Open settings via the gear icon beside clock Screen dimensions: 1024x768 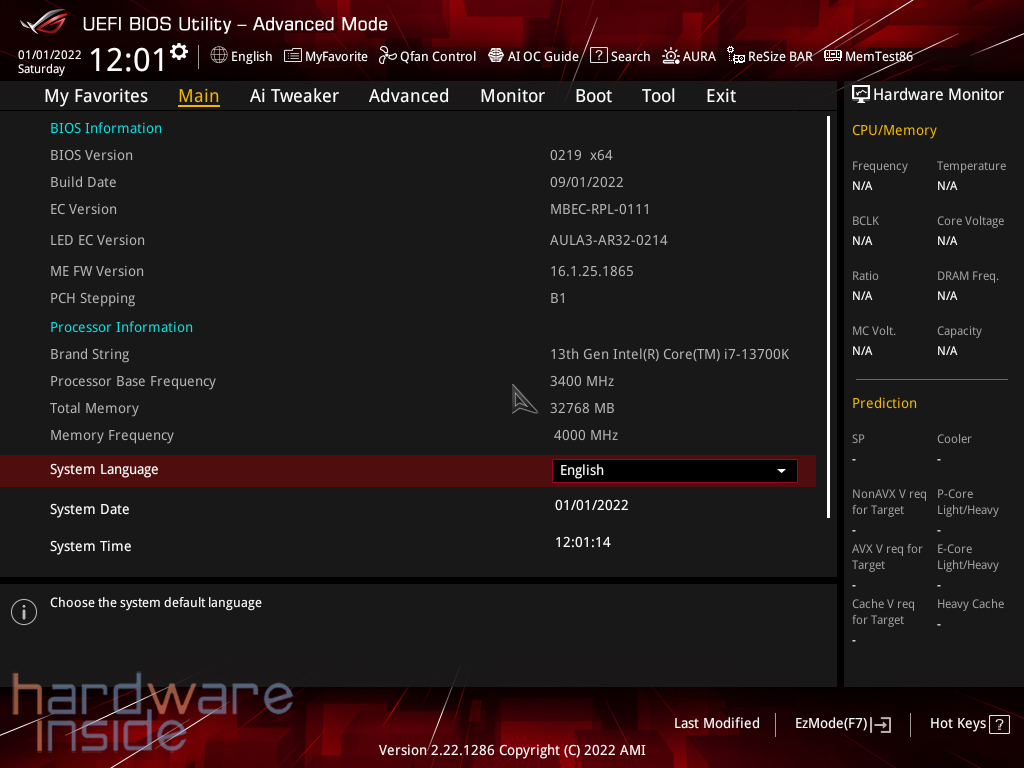179,51
